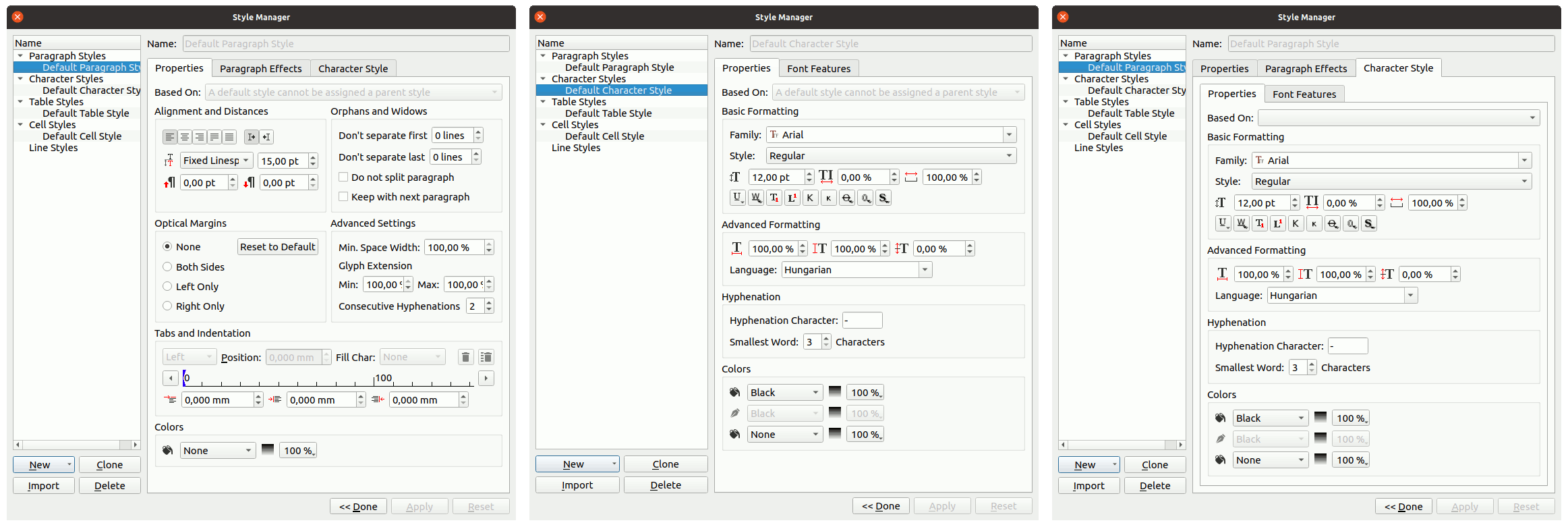The image size is (1568, 527).
Task: Toggle All Caps button in middle window
Action: pyautogui.click(x=810, y=198)
